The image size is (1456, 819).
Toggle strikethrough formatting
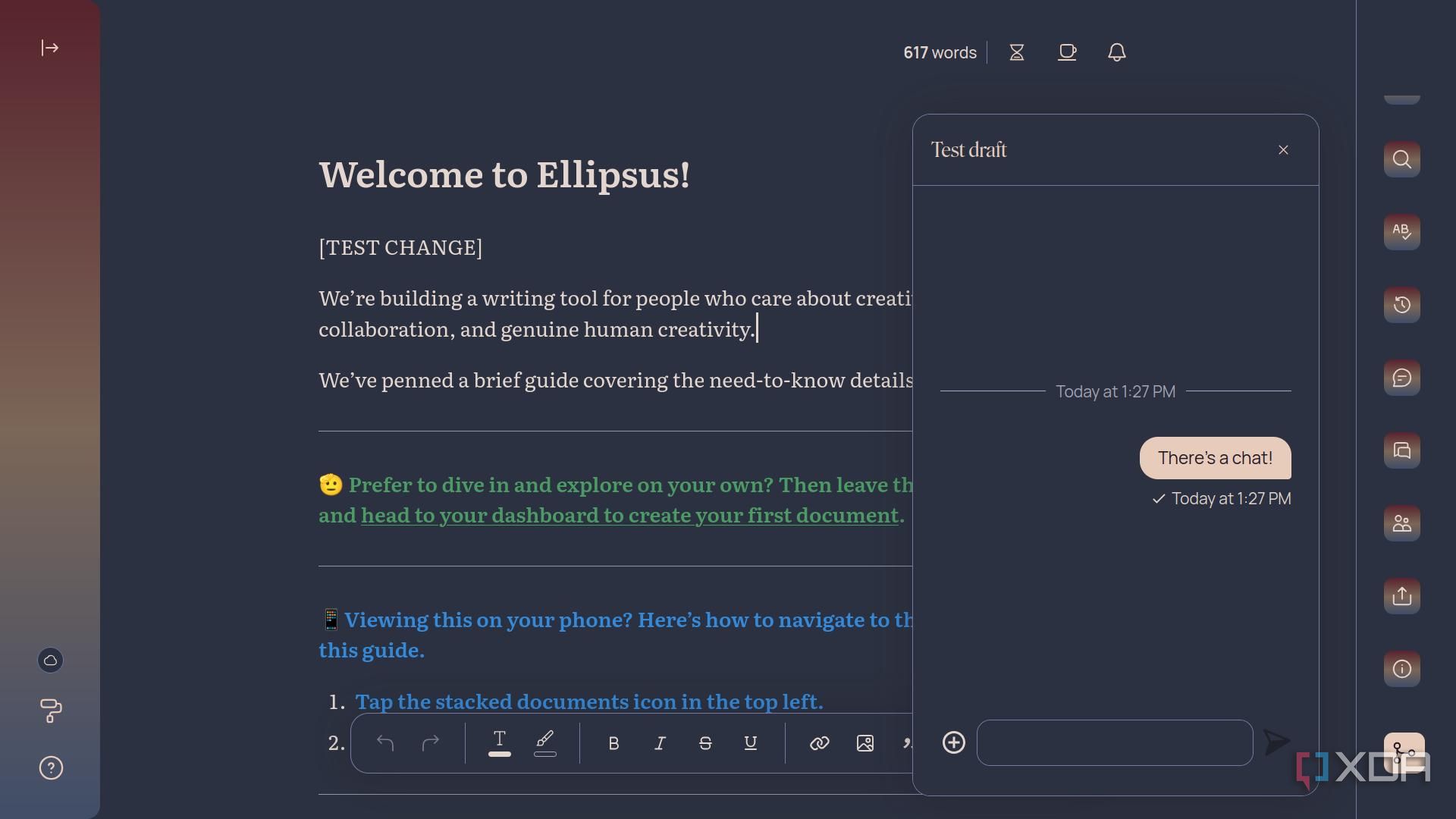[x=705, y=743]
